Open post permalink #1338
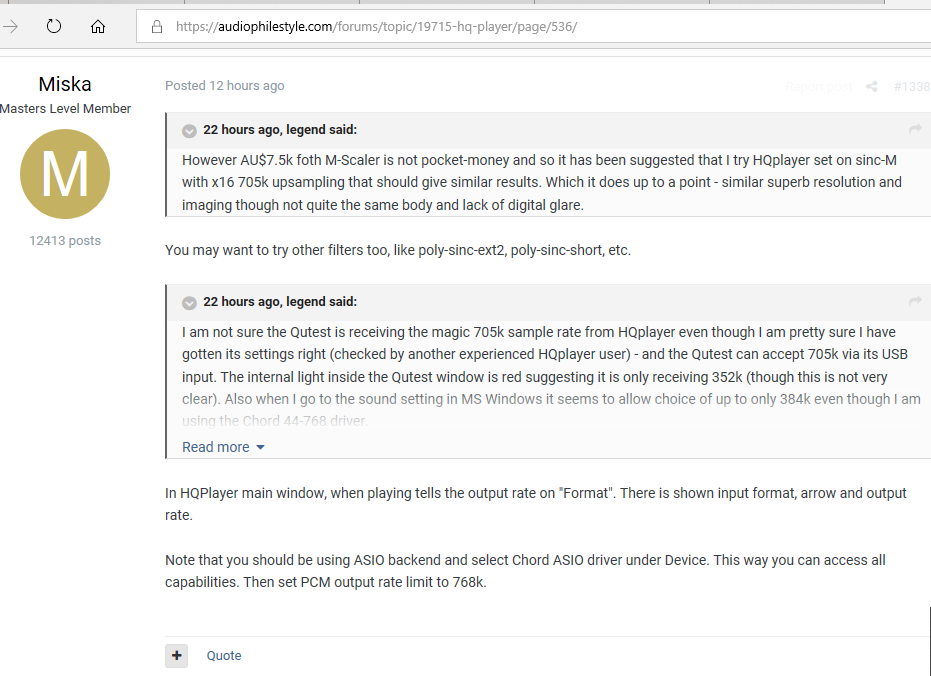 pos(912,87)
